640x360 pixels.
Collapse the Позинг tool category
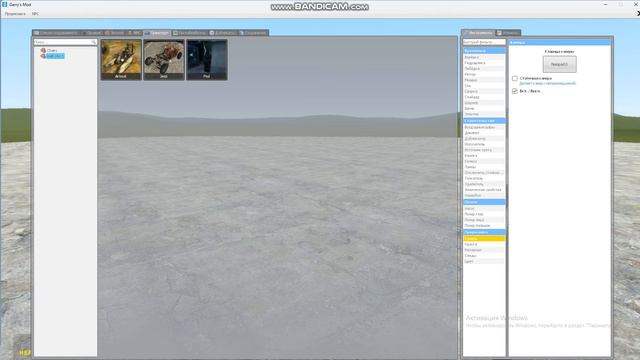click(484, 202)
